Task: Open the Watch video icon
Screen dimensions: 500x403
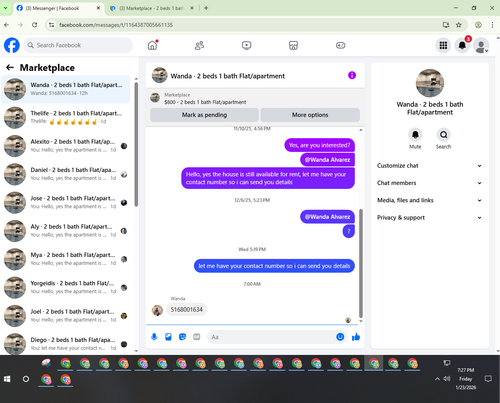Action: [x=246, y=45]
